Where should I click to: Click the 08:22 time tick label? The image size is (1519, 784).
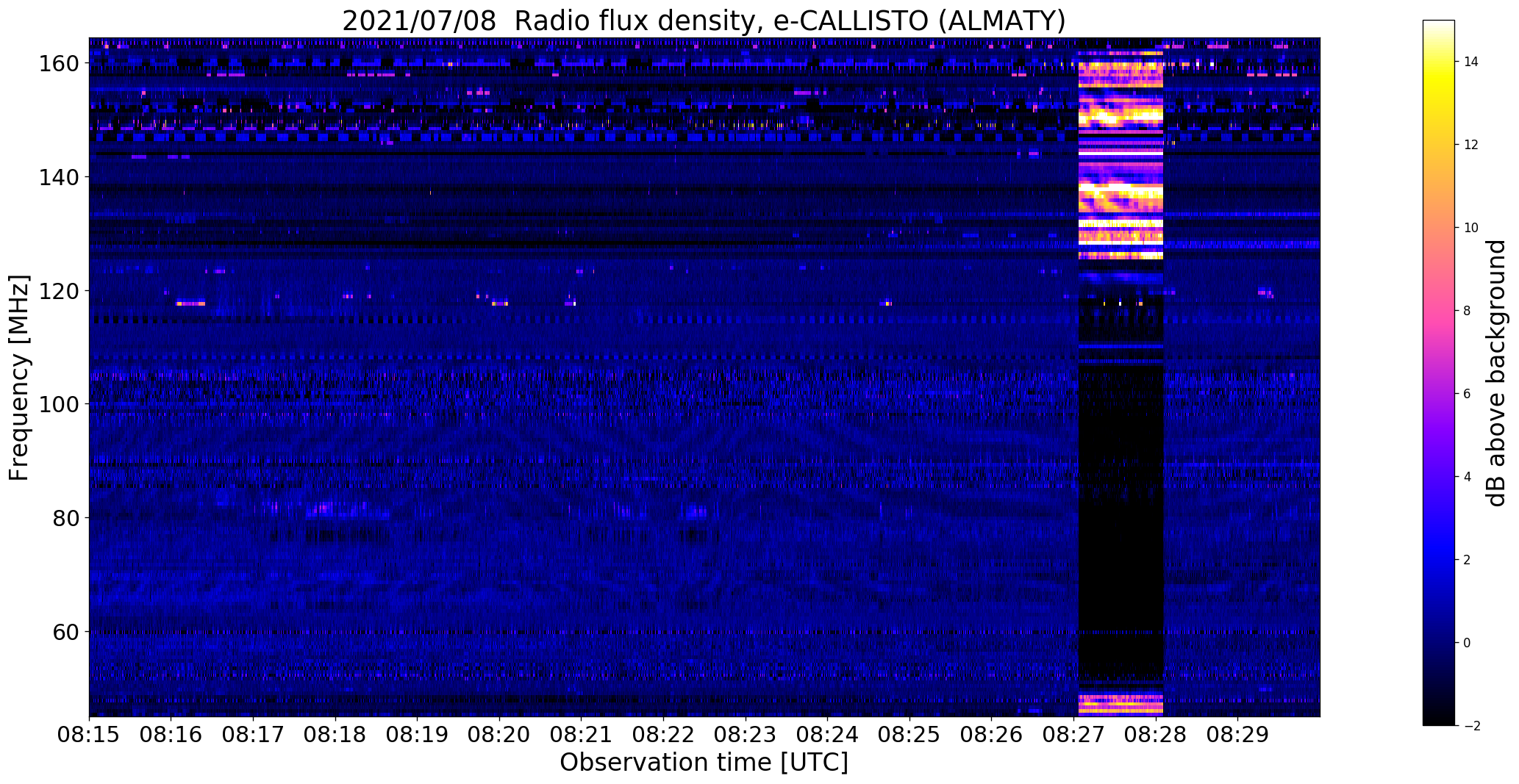tap(663, 735)
